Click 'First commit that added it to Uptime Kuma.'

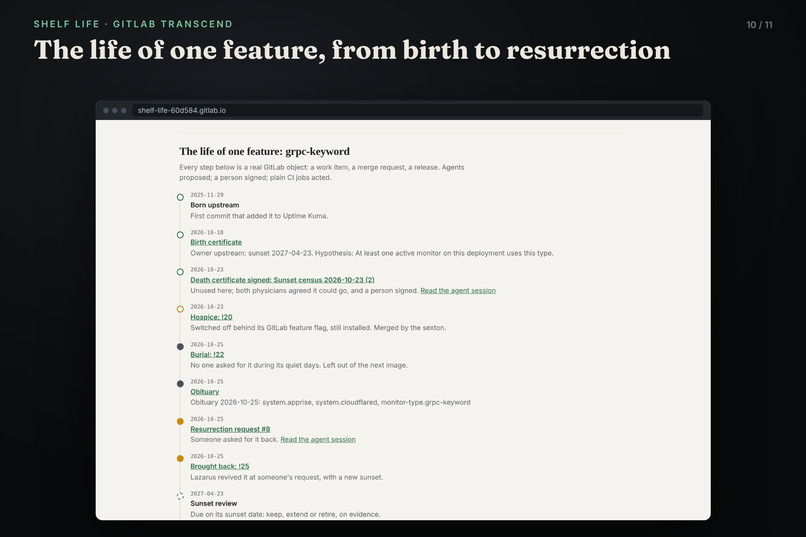pyautogui.click(x=259, y=216)
